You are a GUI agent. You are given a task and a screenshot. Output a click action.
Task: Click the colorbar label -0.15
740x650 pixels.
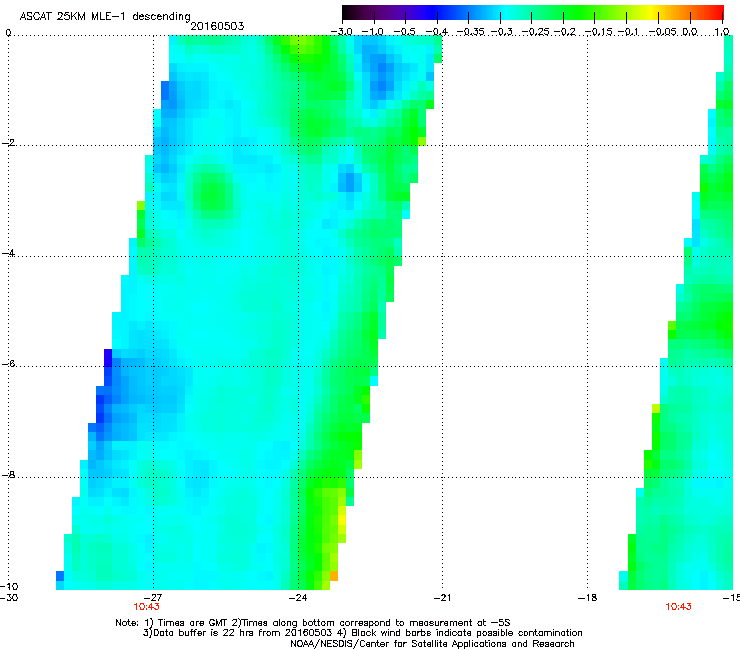click(598, 32)
